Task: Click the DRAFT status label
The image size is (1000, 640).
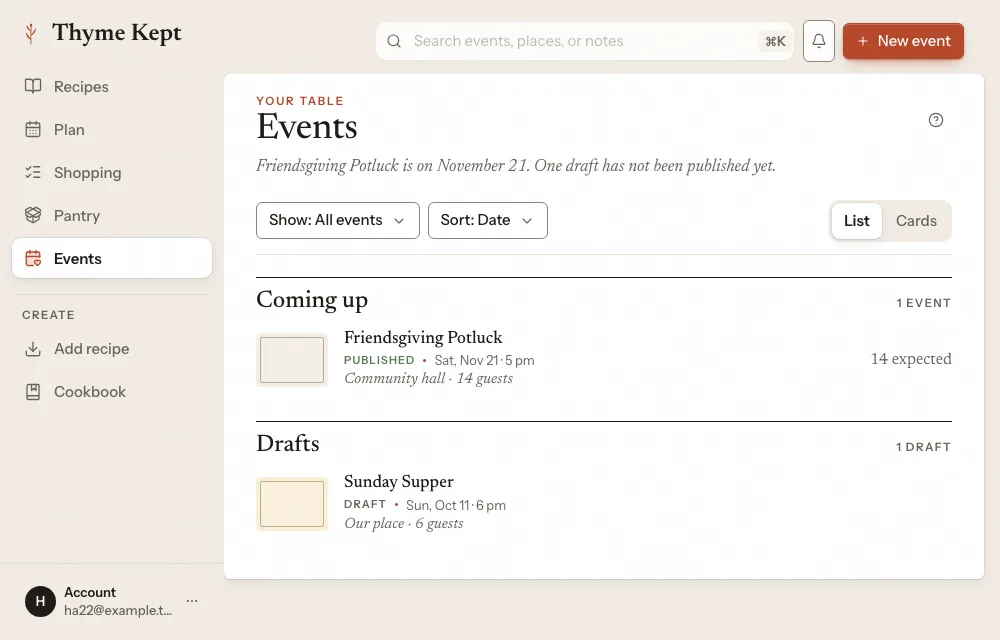Action: click(x=365, y=504)
